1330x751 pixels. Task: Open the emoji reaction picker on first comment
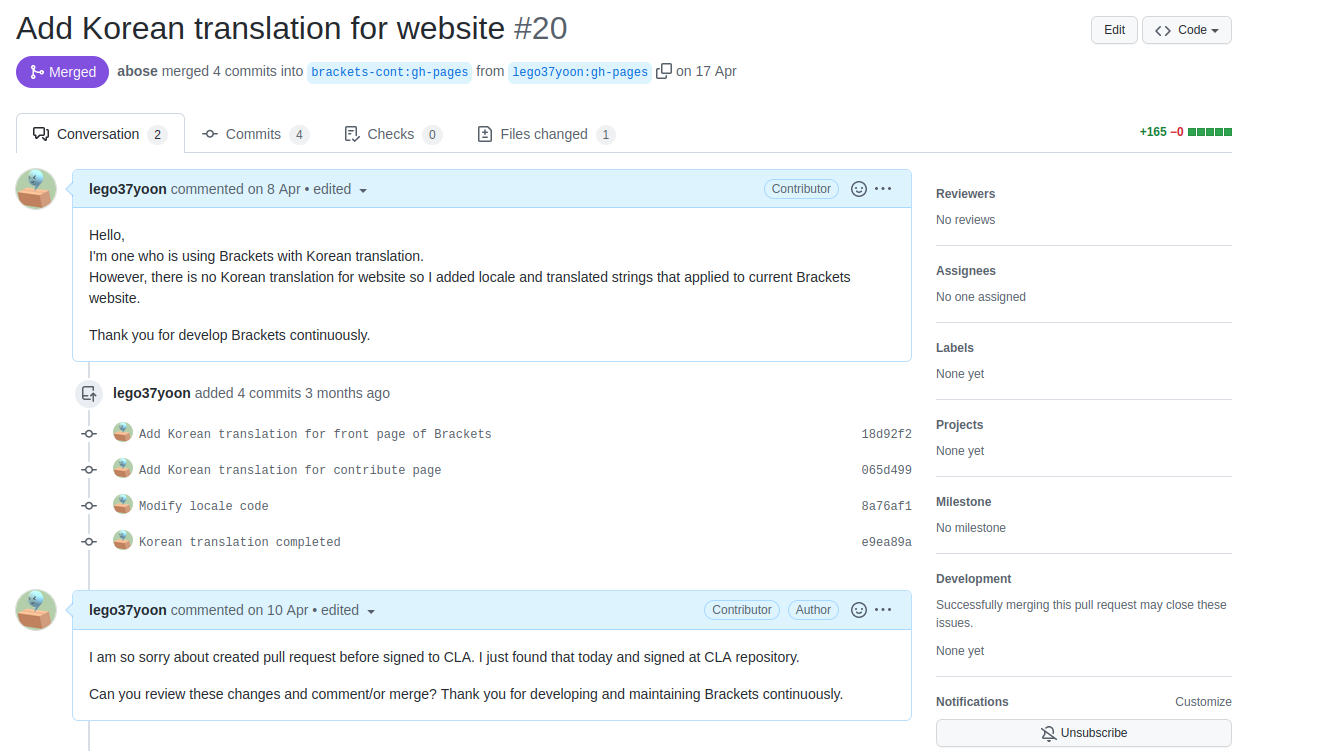coord(858,188)
